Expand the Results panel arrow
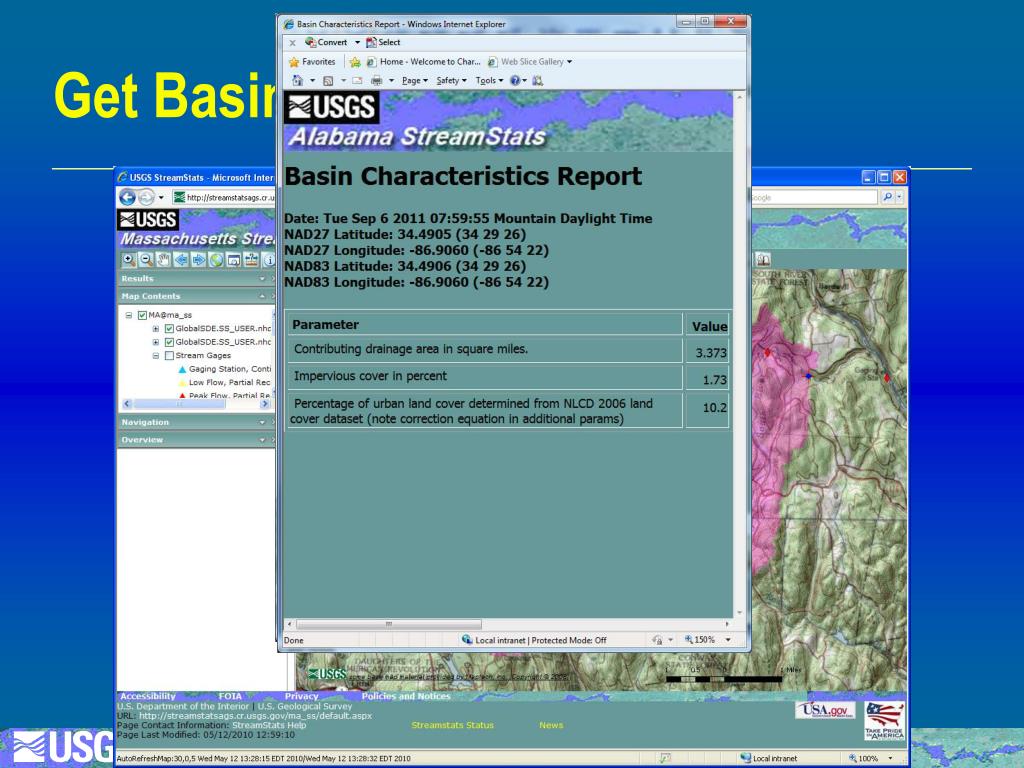 point(263,279)
